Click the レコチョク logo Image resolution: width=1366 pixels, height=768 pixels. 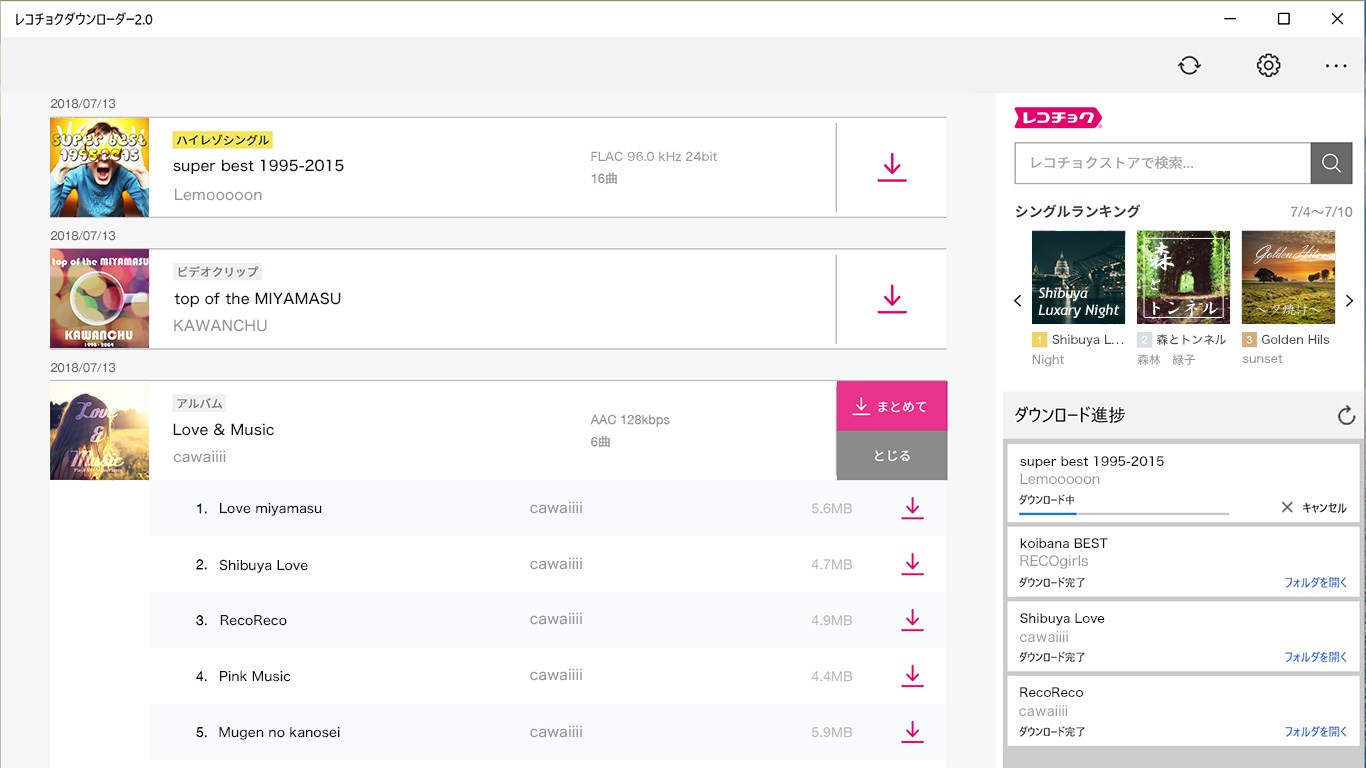pos(1058,118)
